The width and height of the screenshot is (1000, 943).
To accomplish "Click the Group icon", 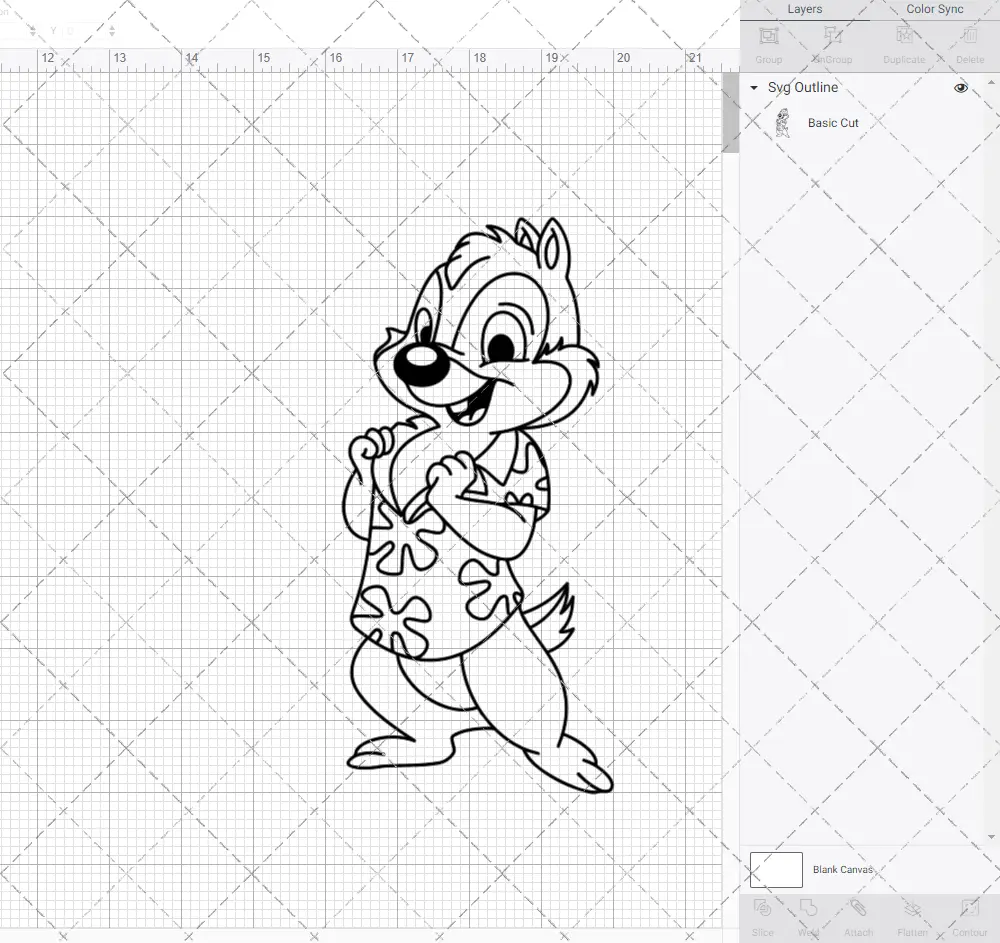I will click(768, 44).
